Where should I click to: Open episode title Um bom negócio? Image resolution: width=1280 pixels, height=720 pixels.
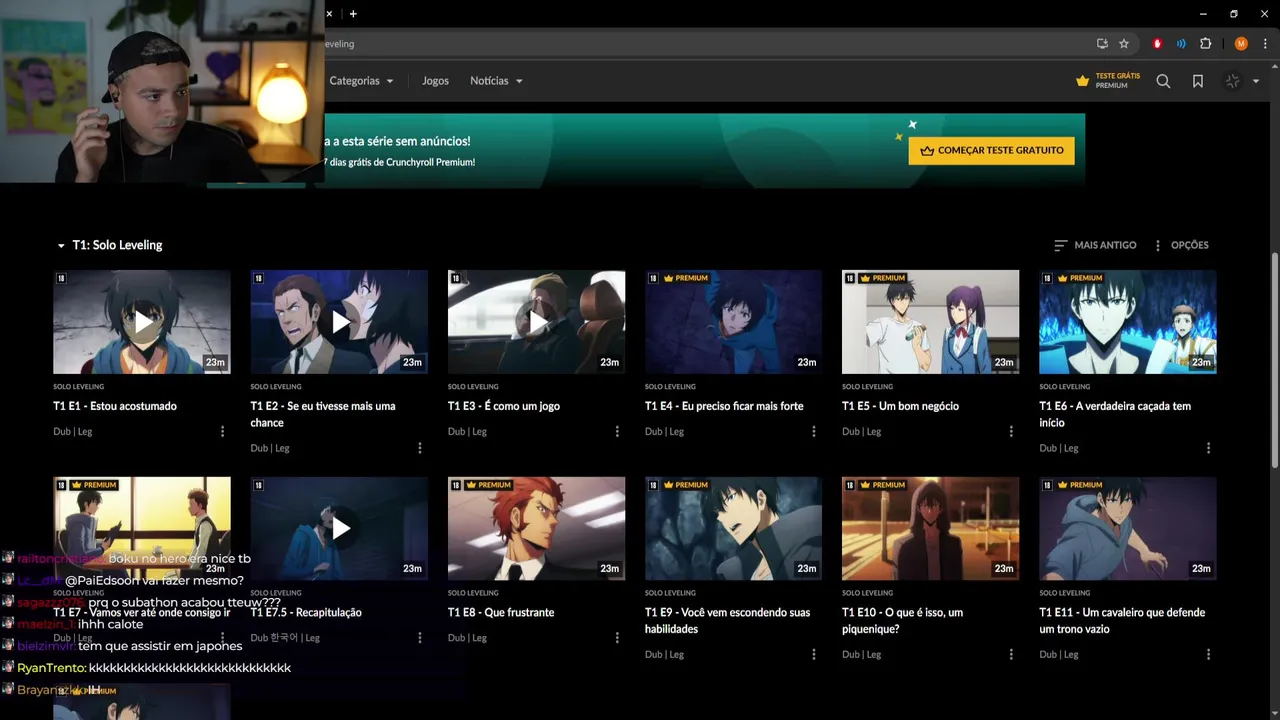tap(900, 406)
